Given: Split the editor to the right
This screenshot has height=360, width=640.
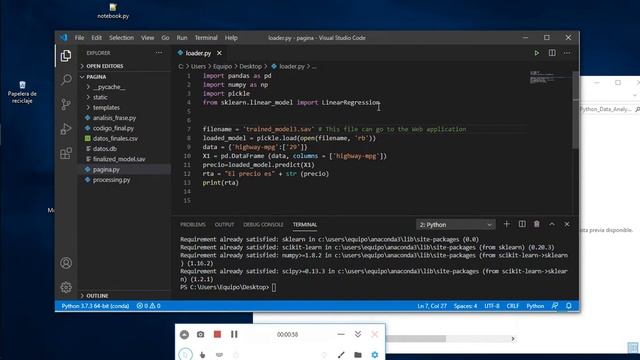Looking at the screenshot, I should coord(552,53).
